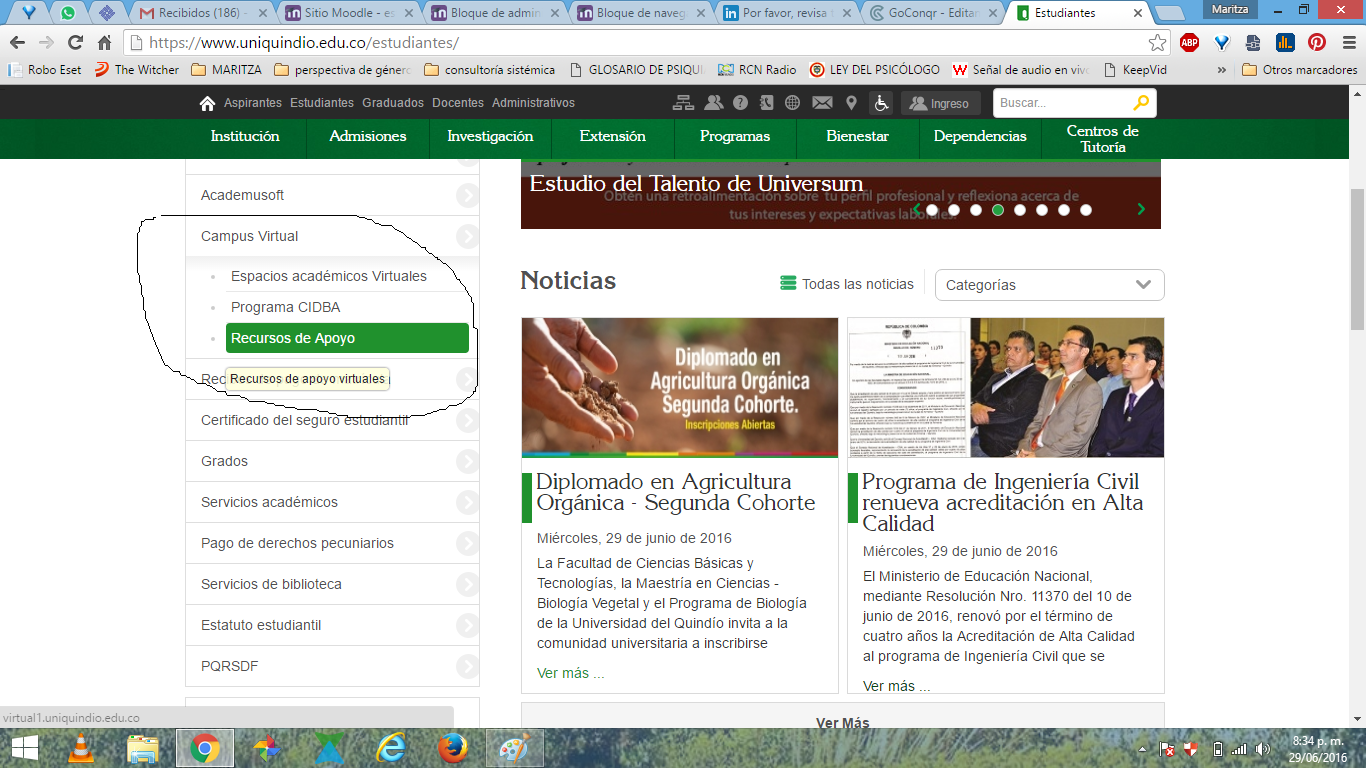Viewport: 1366px width, 768px height.
Task: Open the wheelchair accessibility icon
Action: [881, 103]
